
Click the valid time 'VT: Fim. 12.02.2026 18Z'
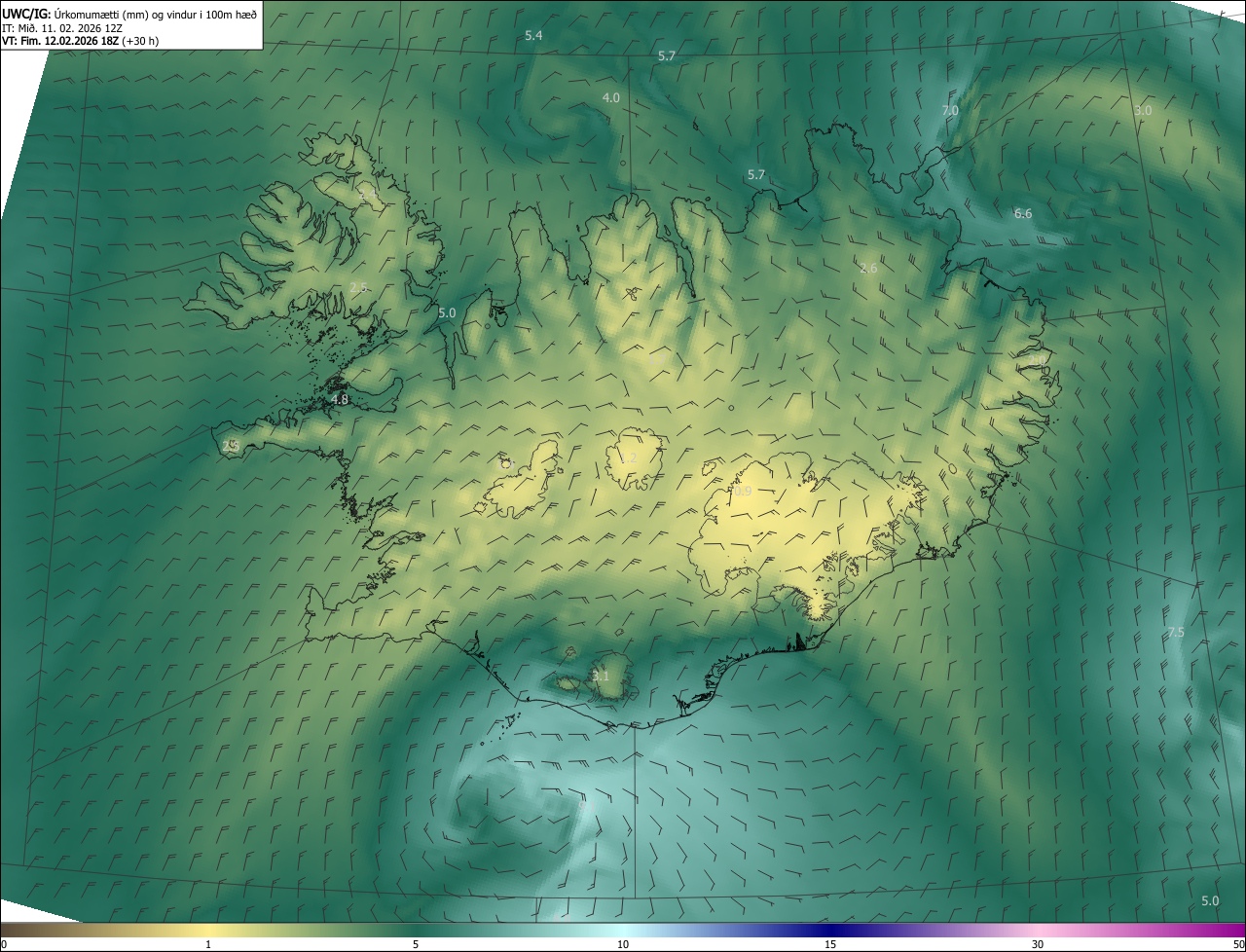tap(60, 41)
